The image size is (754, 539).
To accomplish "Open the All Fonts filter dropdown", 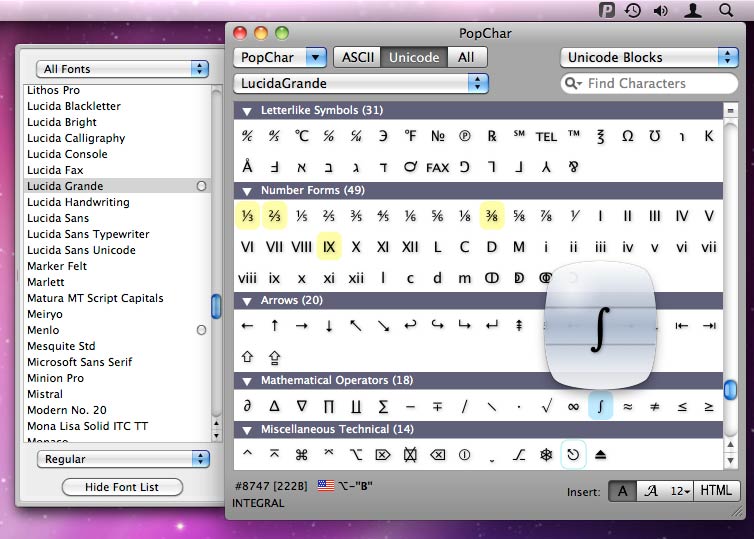I will click(x=122, y=69).
